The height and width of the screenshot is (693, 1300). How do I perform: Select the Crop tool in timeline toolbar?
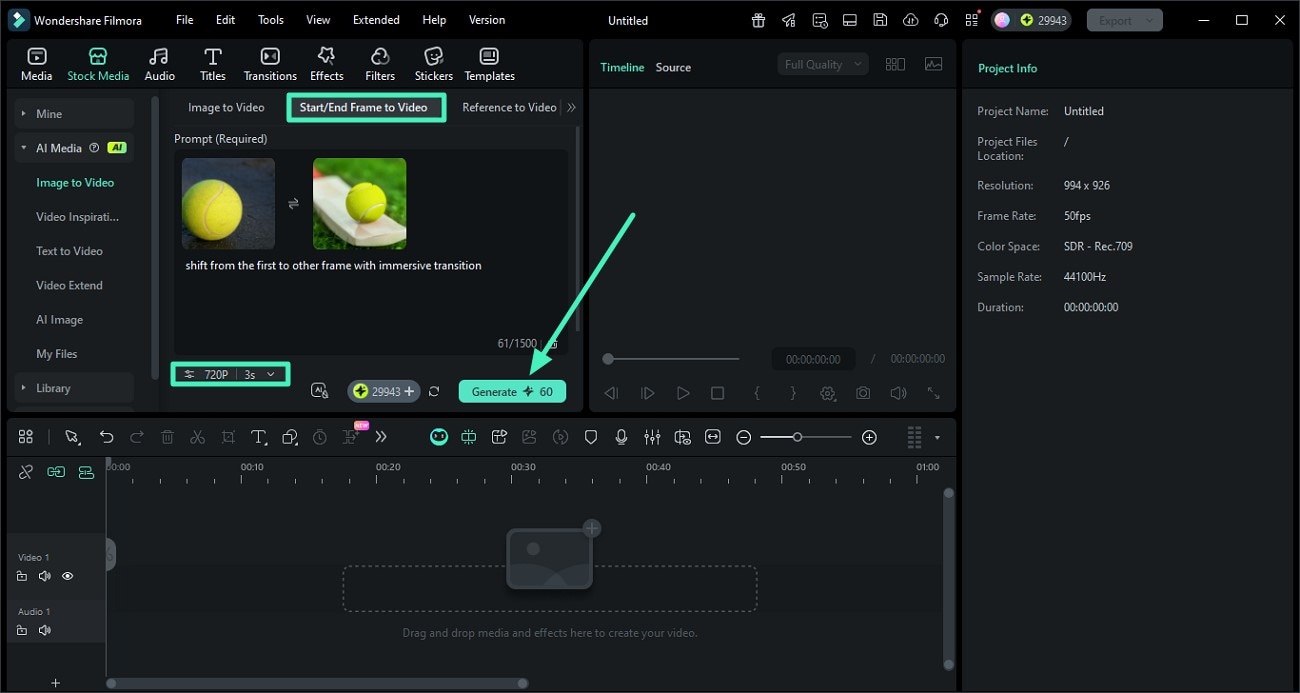tap(228, 437)
